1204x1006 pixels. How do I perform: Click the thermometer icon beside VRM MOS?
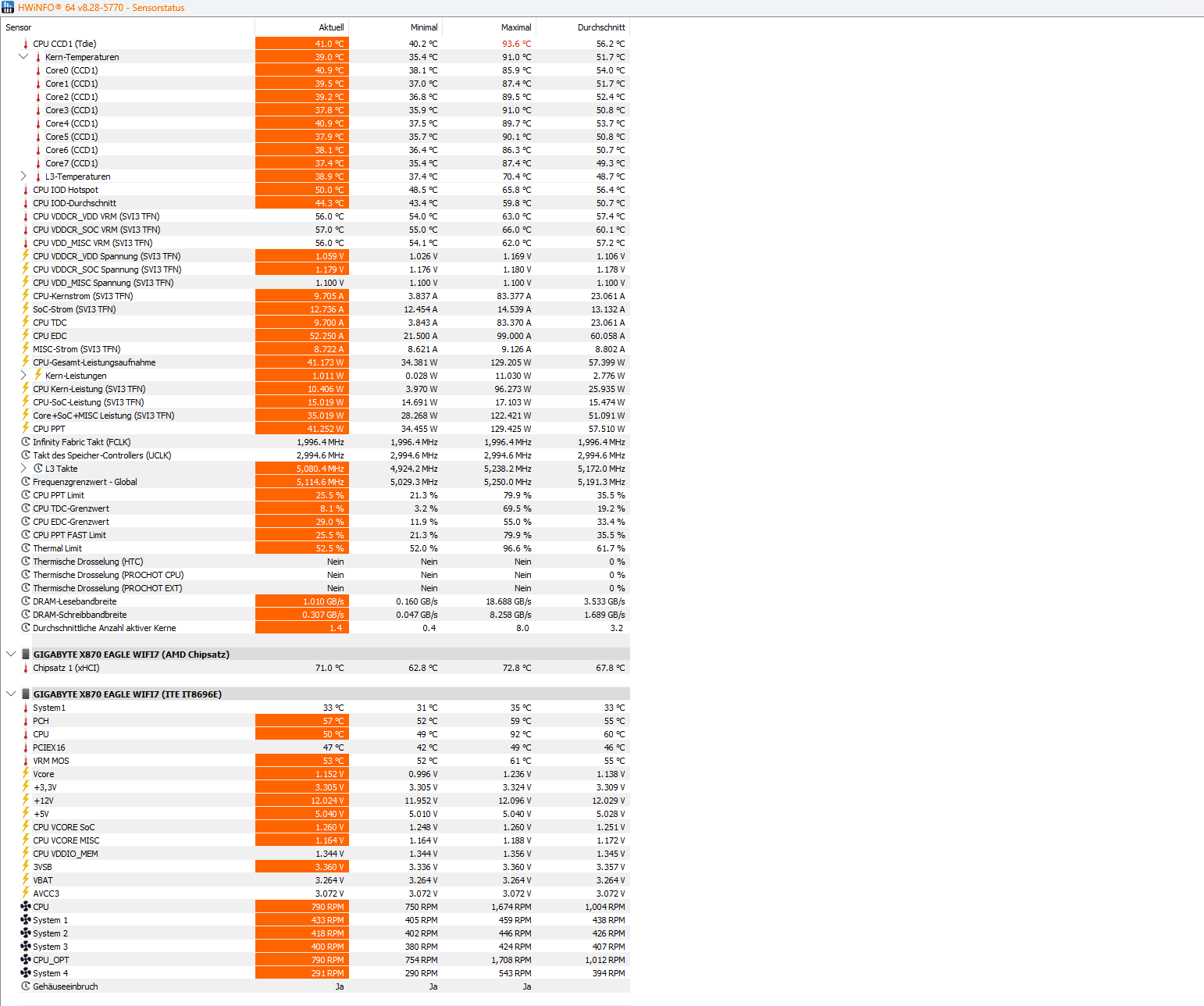pos(26,761)
